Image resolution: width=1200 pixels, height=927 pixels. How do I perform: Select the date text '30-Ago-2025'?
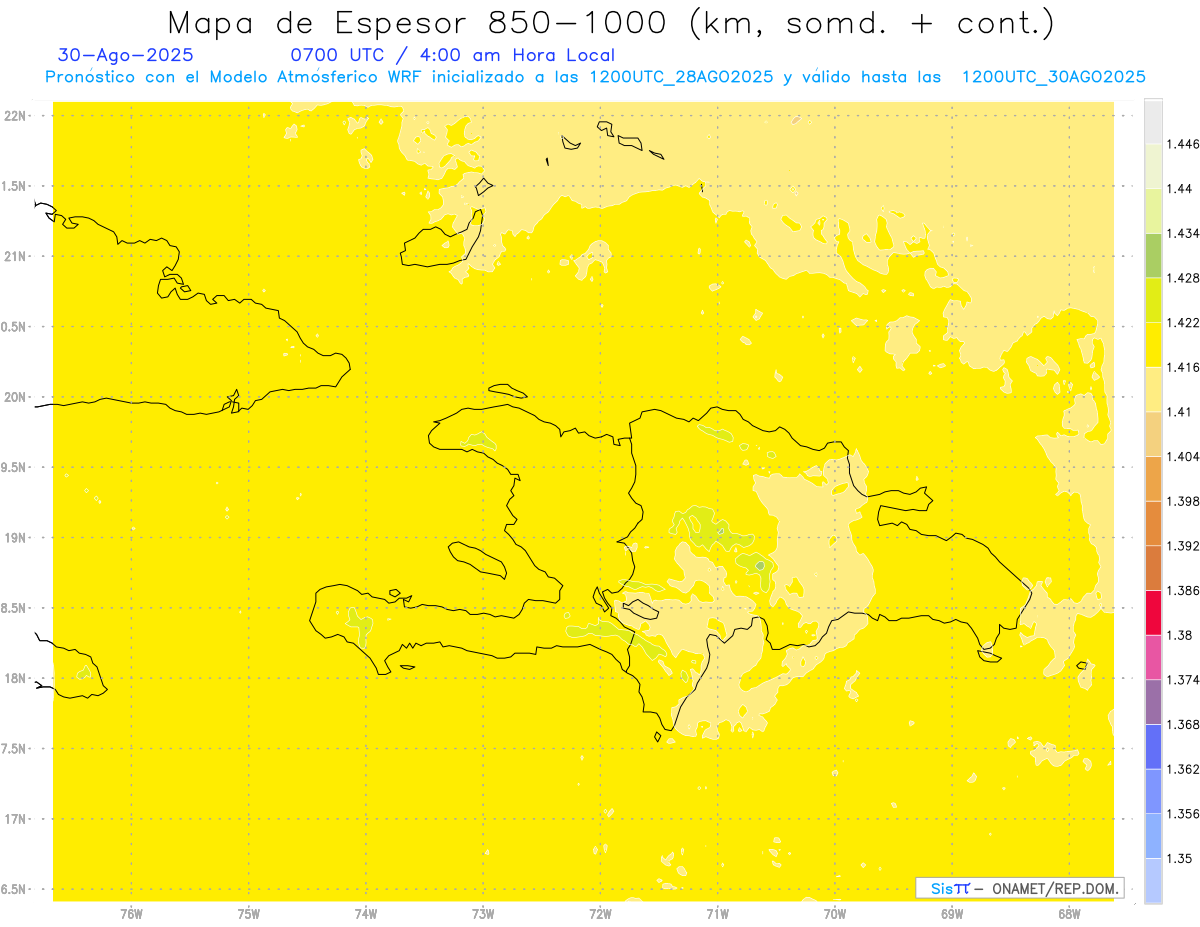pos(126,56)
